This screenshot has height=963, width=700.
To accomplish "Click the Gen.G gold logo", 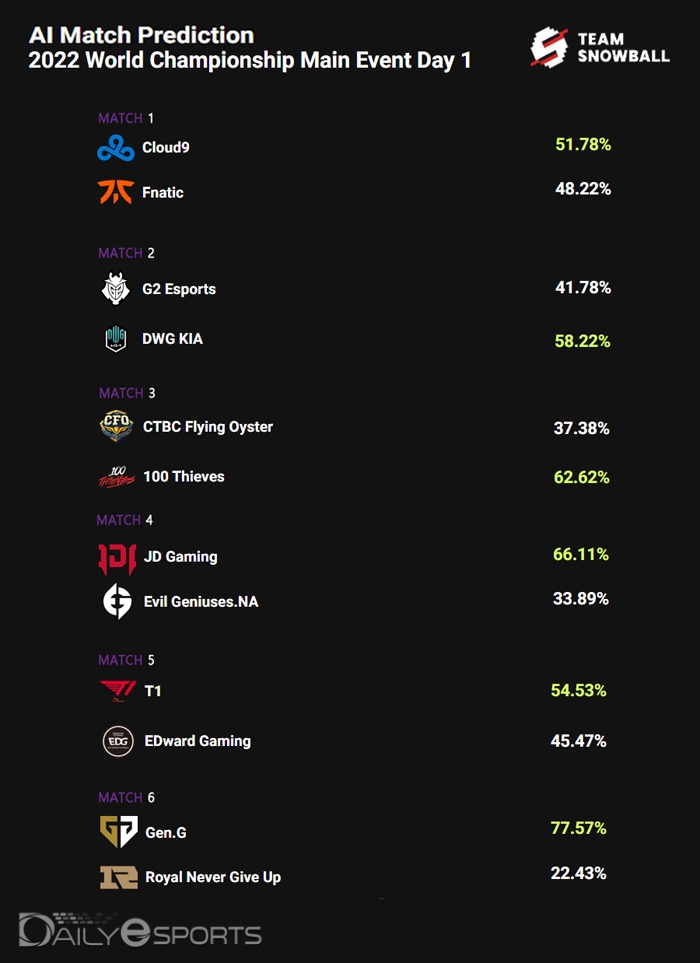I will (x=118, y=831).
